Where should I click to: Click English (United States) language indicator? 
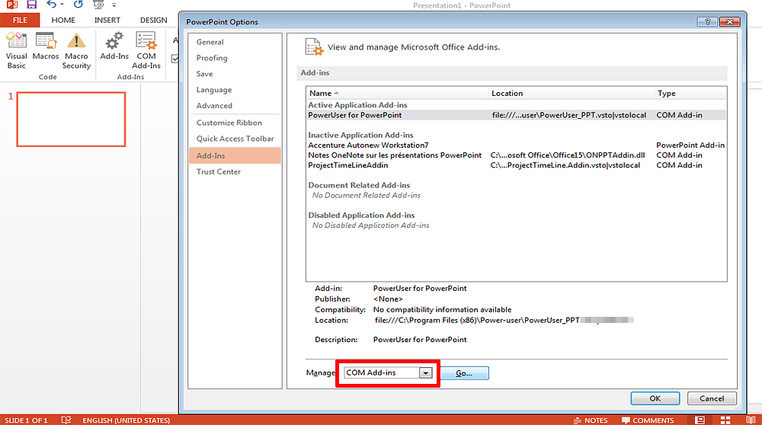[x=126, y=420]
